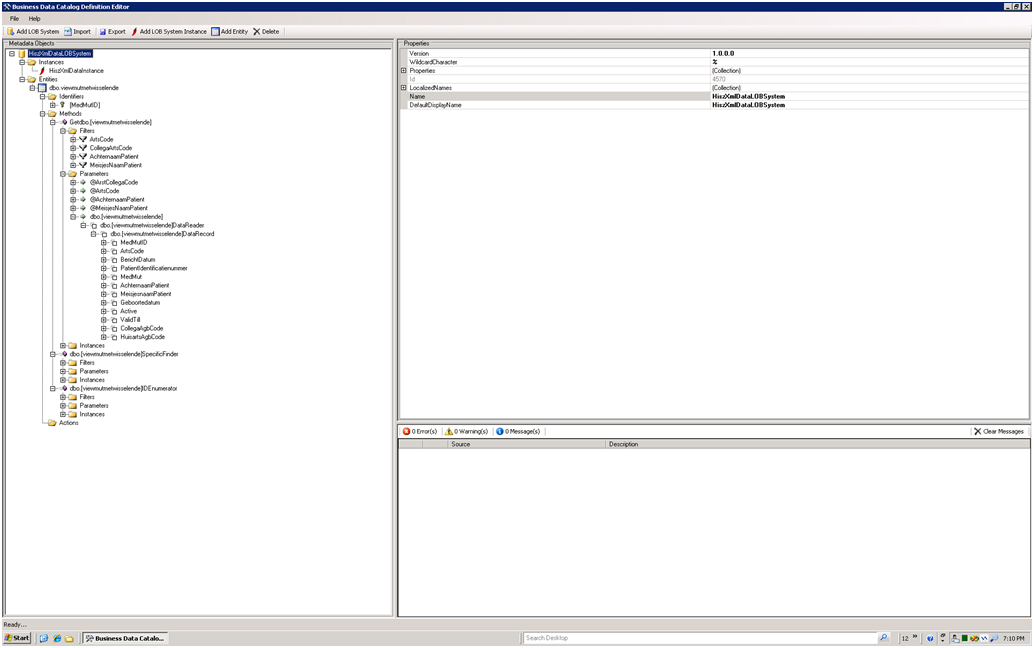Click green arrow icon of @MeisjesNaamPatient parameter
Viewport: 1034px width, 648px height.
pyautogui.click(x=83, y=208)
